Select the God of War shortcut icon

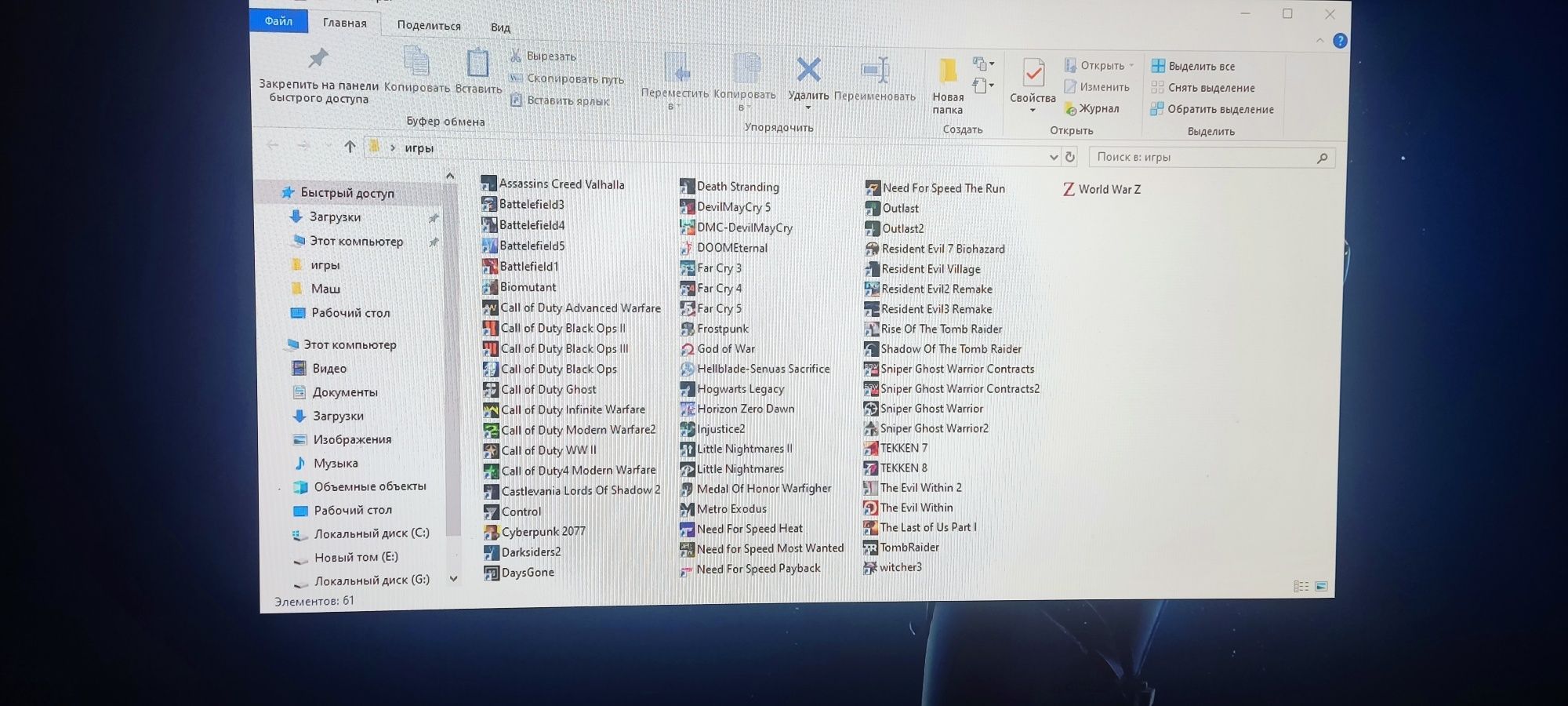click(x=687, y=349)
